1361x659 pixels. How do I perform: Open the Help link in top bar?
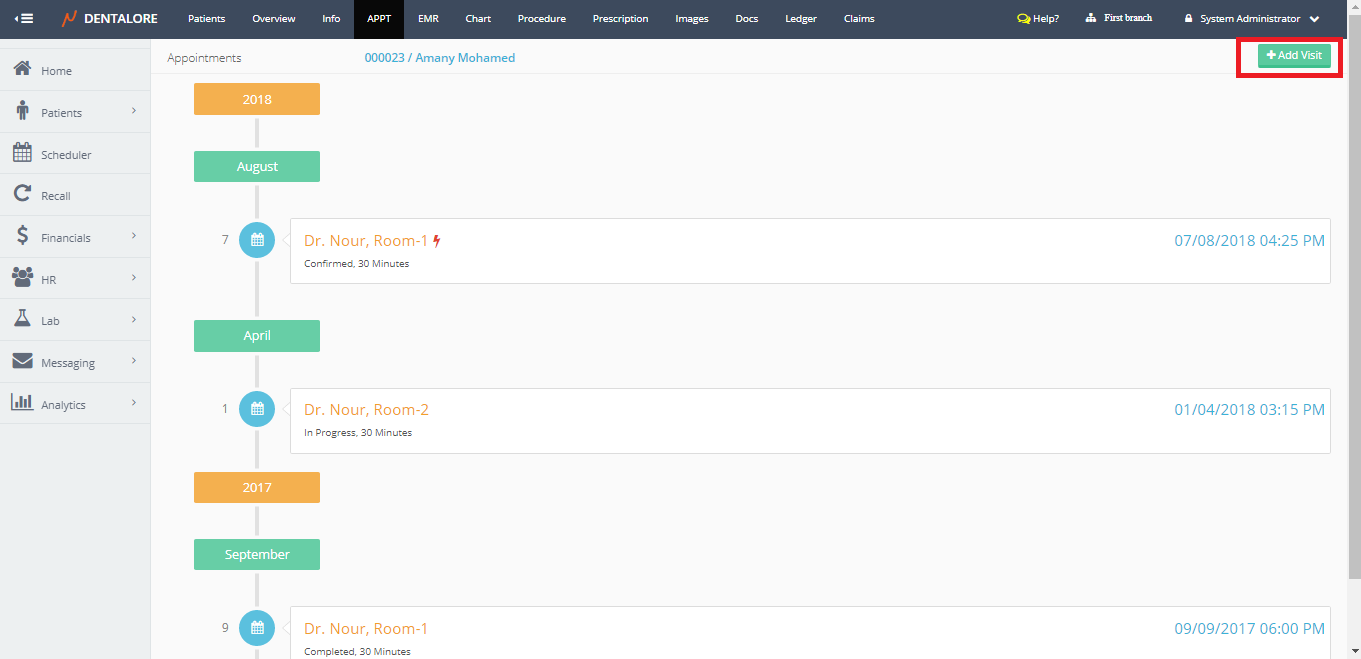pos(1038,19)
